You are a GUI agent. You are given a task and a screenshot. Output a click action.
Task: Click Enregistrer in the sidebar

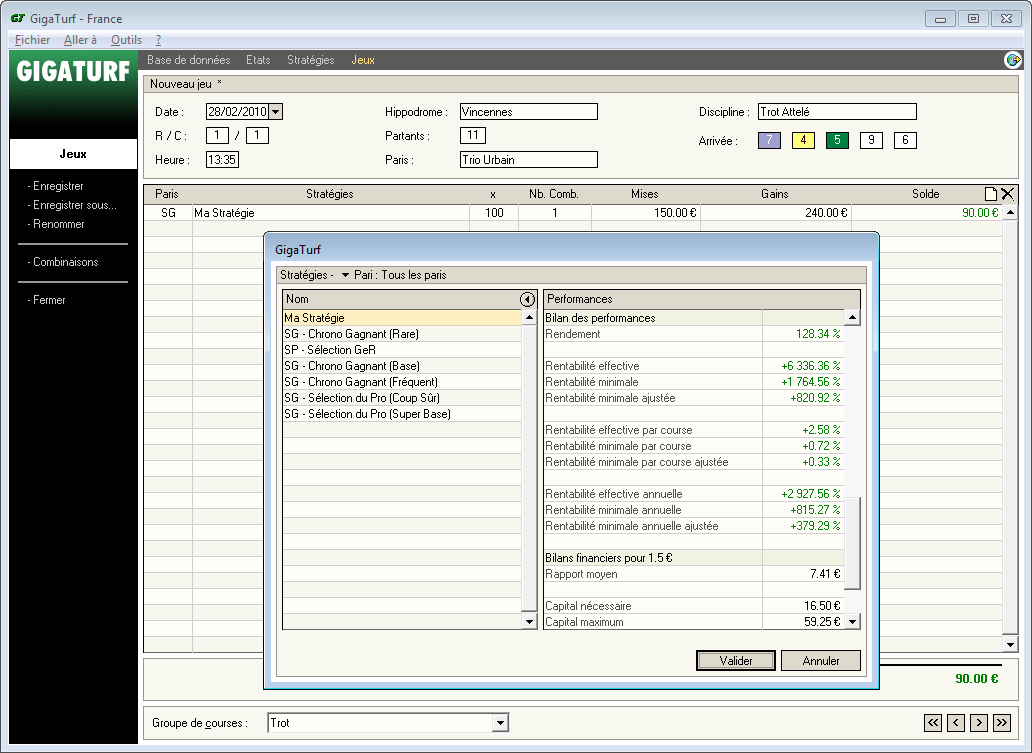56,186
